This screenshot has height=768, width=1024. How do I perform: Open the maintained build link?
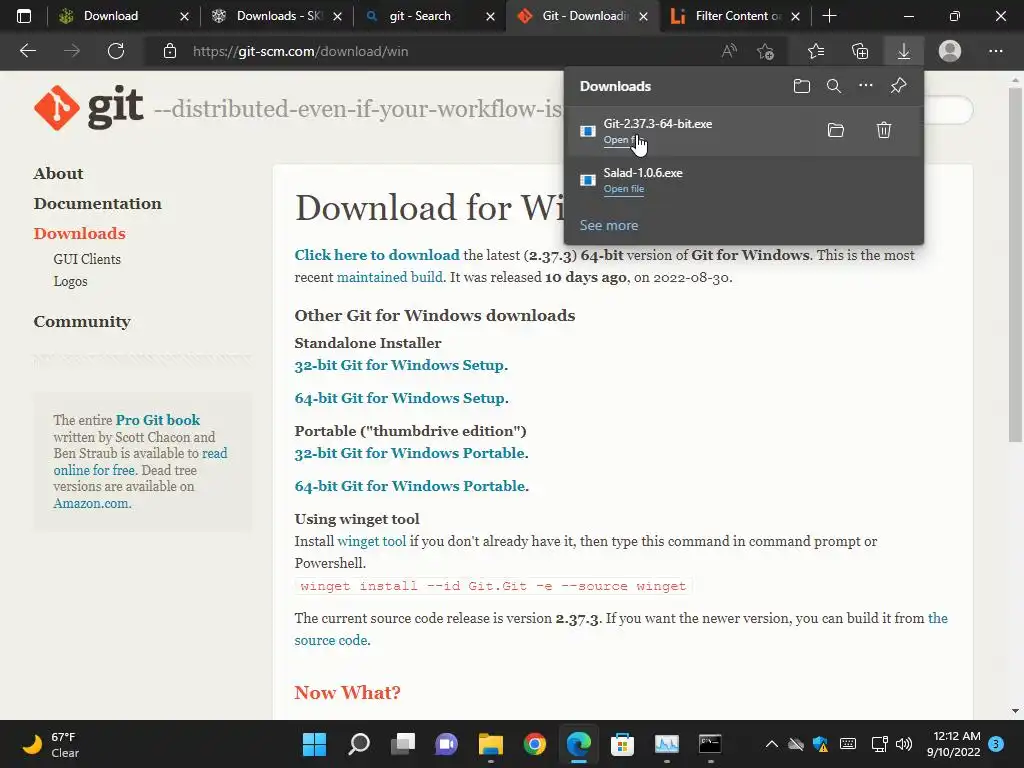click(389, 277)
